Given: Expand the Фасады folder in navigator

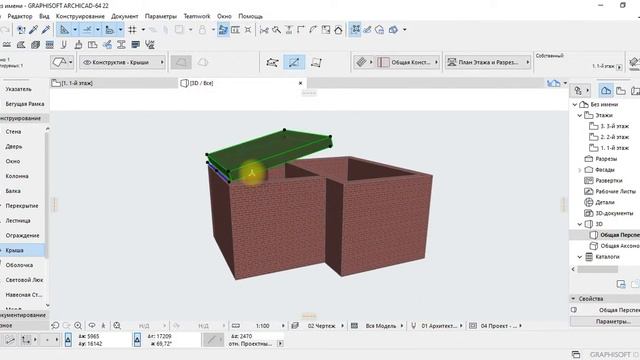Looking at the screenshot, I should click(580, 170).
